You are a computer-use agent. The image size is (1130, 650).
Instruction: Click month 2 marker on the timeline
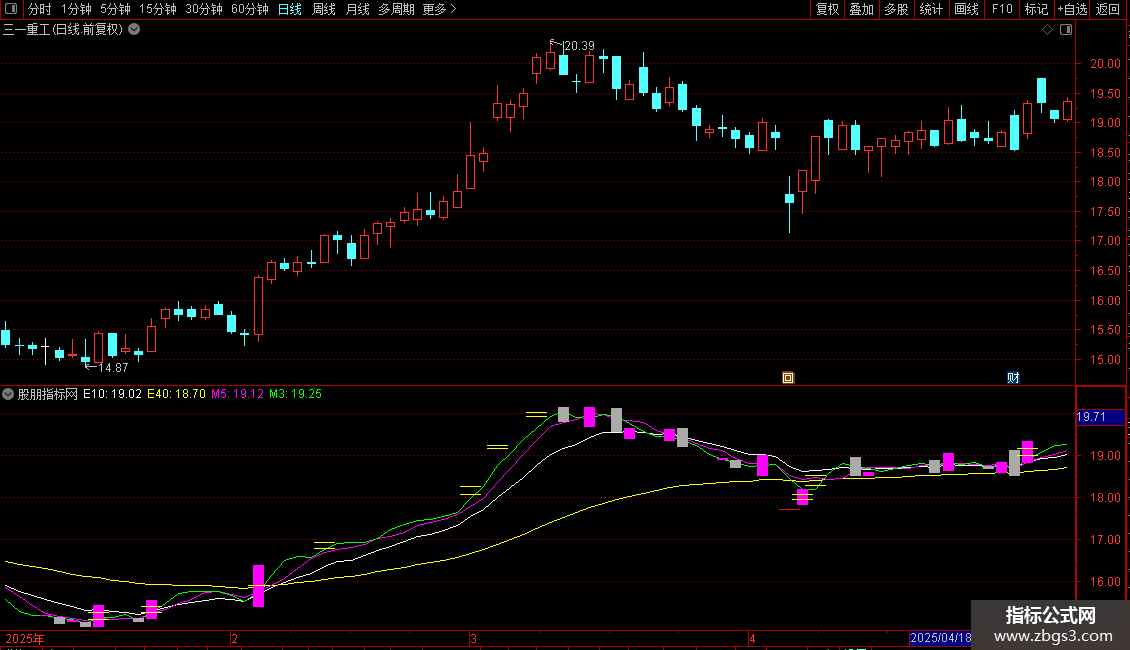[x=234, y=638]
